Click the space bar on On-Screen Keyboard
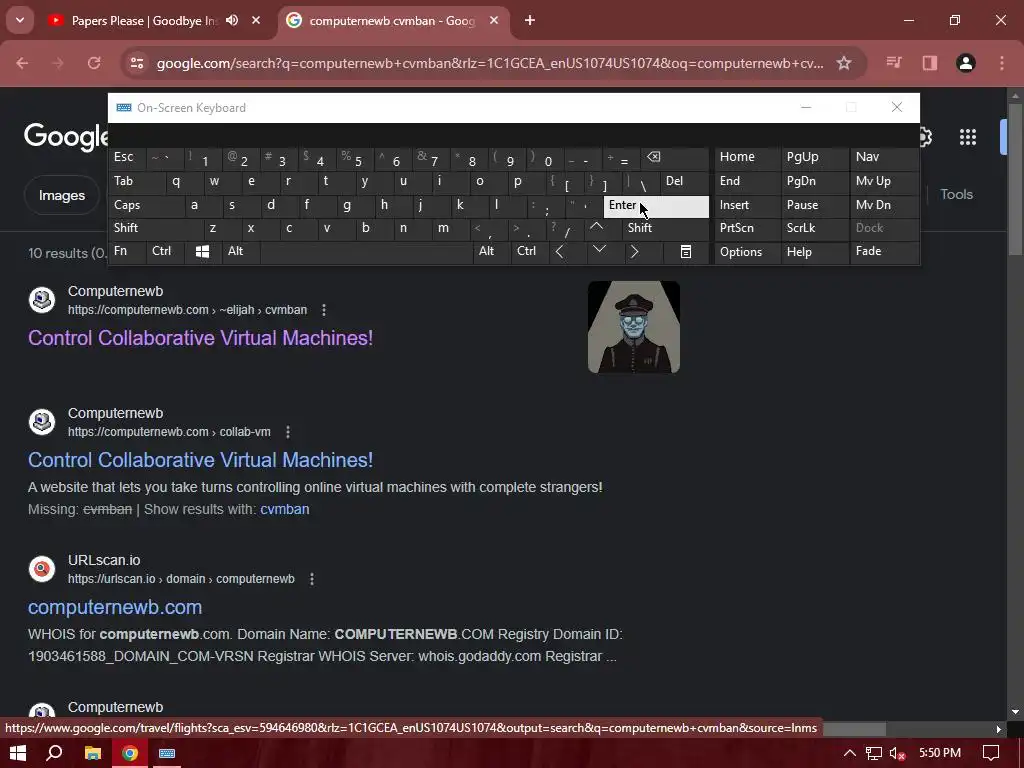 point(366,251)
